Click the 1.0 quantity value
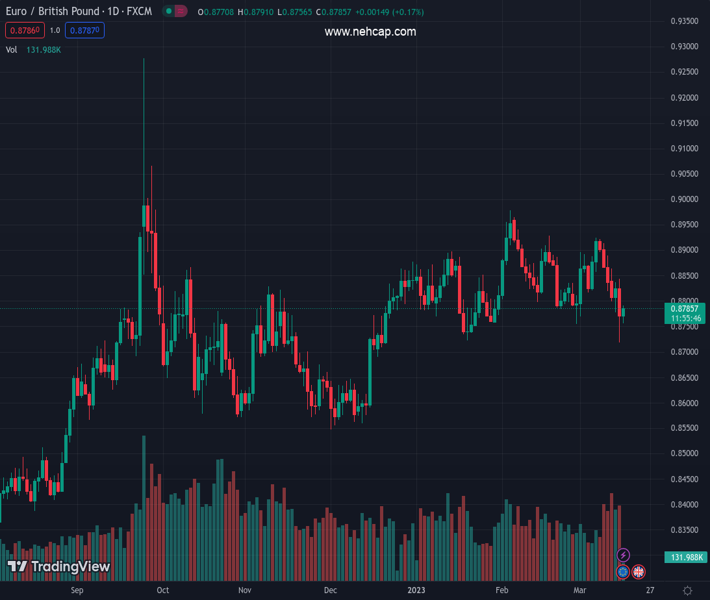Viewport: 710px width, 600px height. pos(55,30)
